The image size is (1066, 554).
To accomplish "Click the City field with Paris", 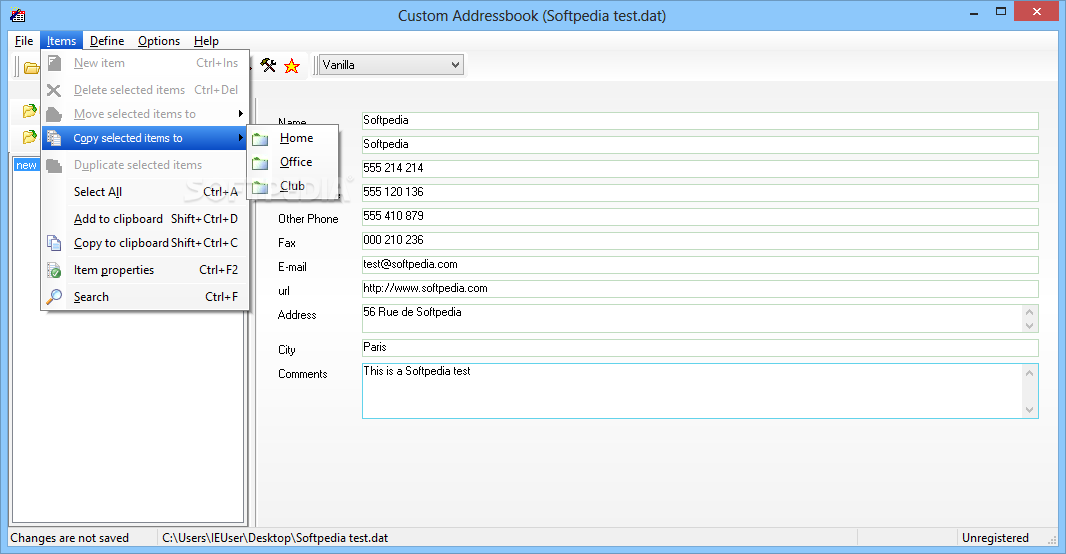I will (x=700, y=347).
